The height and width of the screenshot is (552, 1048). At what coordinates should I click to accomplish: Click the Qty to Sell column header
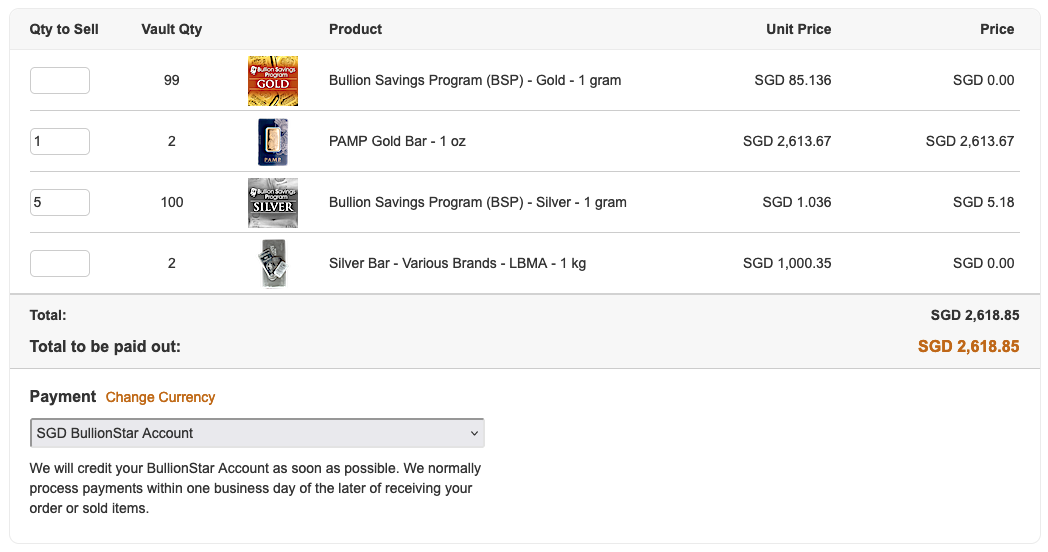pyautogui.click(x=64, y=29)
